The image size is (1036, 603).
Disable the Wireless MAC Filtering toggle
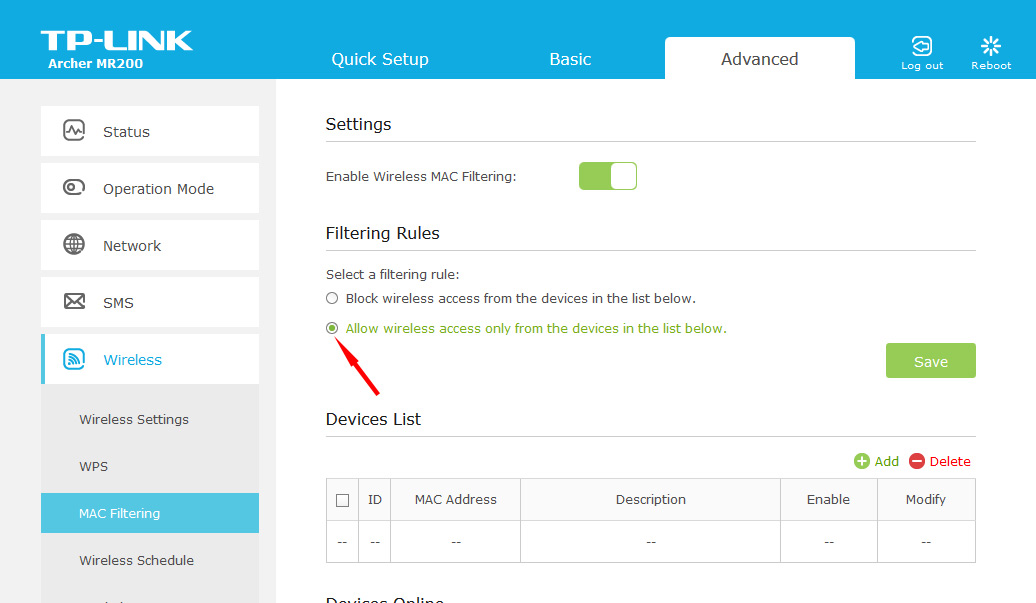pyautogui.click(x=608, y=176)
